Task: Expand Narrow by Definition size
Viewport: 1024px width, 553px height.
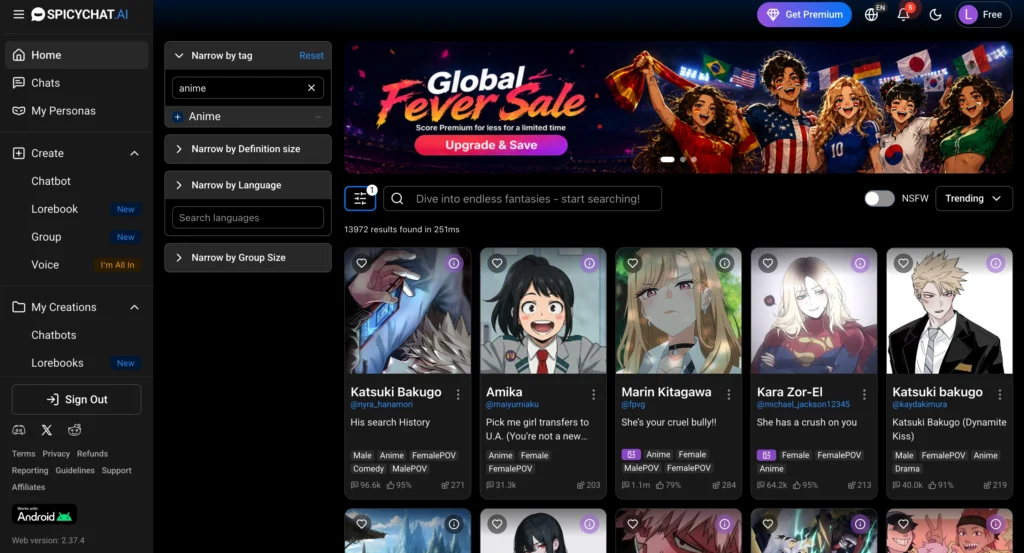Action: pyautogui.click(x=248, y=149)
